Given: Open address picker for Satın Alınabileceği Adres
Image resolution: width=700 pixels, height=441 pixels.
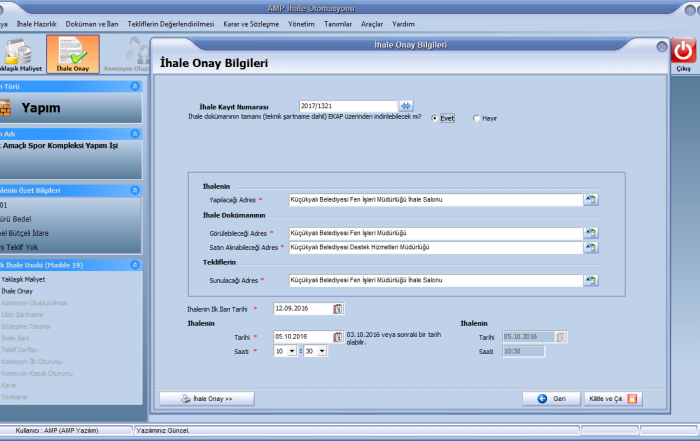Looking at the screenshot, I should tap(591, 247).
